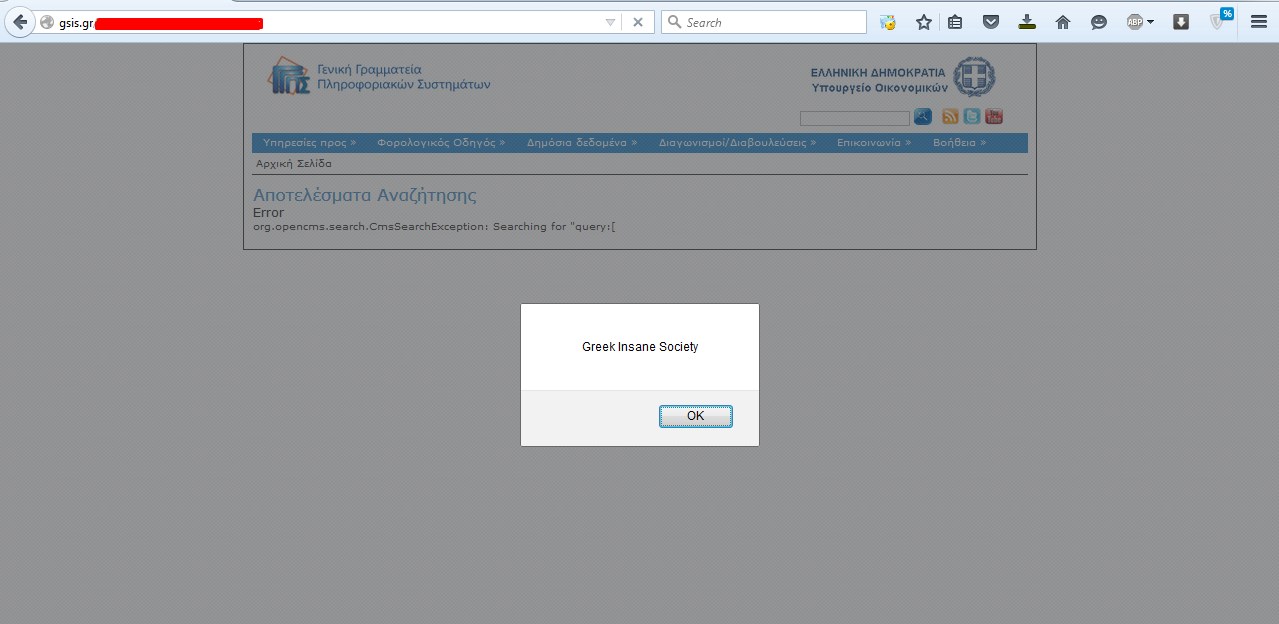Open the site's YouTube icon
Image resolution: width=1279 pixels, height=624 pixels.
tap(994, 117)
